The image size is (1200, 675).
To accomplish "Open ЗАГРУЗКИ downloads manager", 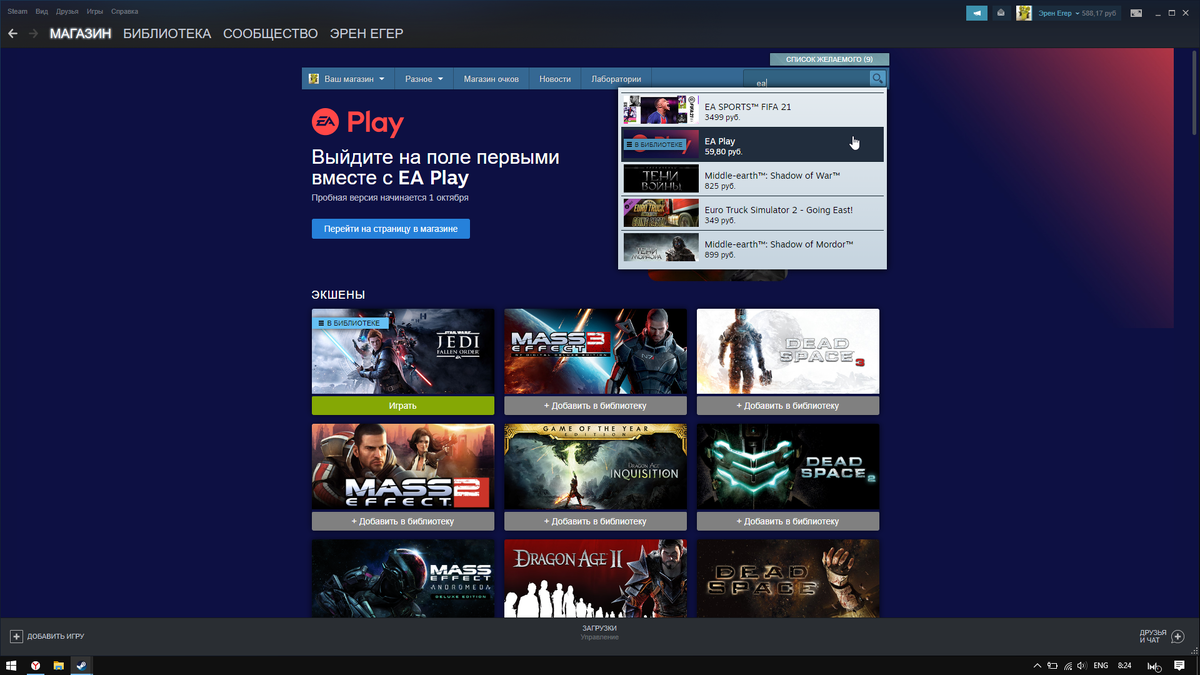I will click(x=599, y=628).
